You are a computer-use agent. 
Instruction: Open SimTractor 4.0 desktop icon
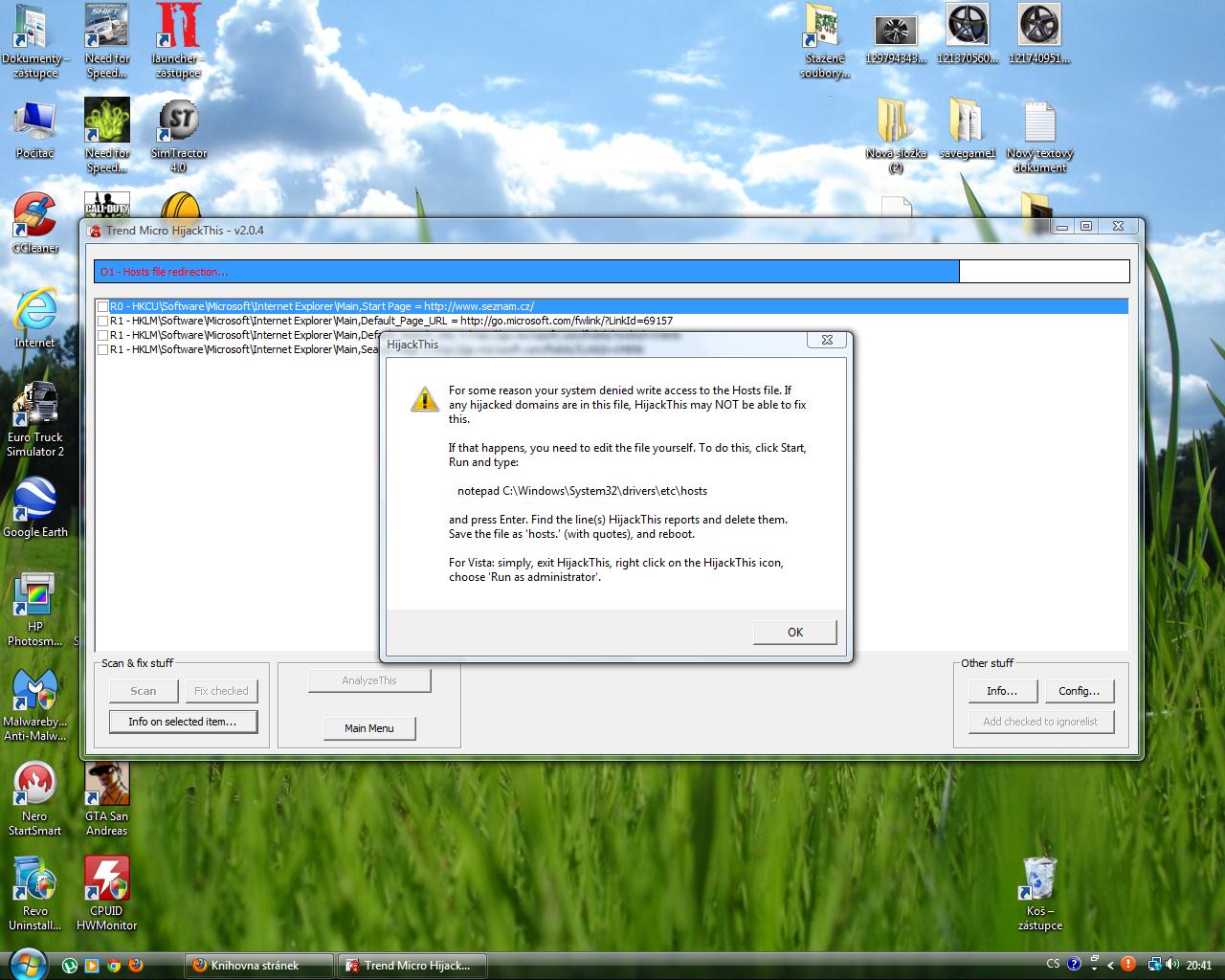point(178,135)
